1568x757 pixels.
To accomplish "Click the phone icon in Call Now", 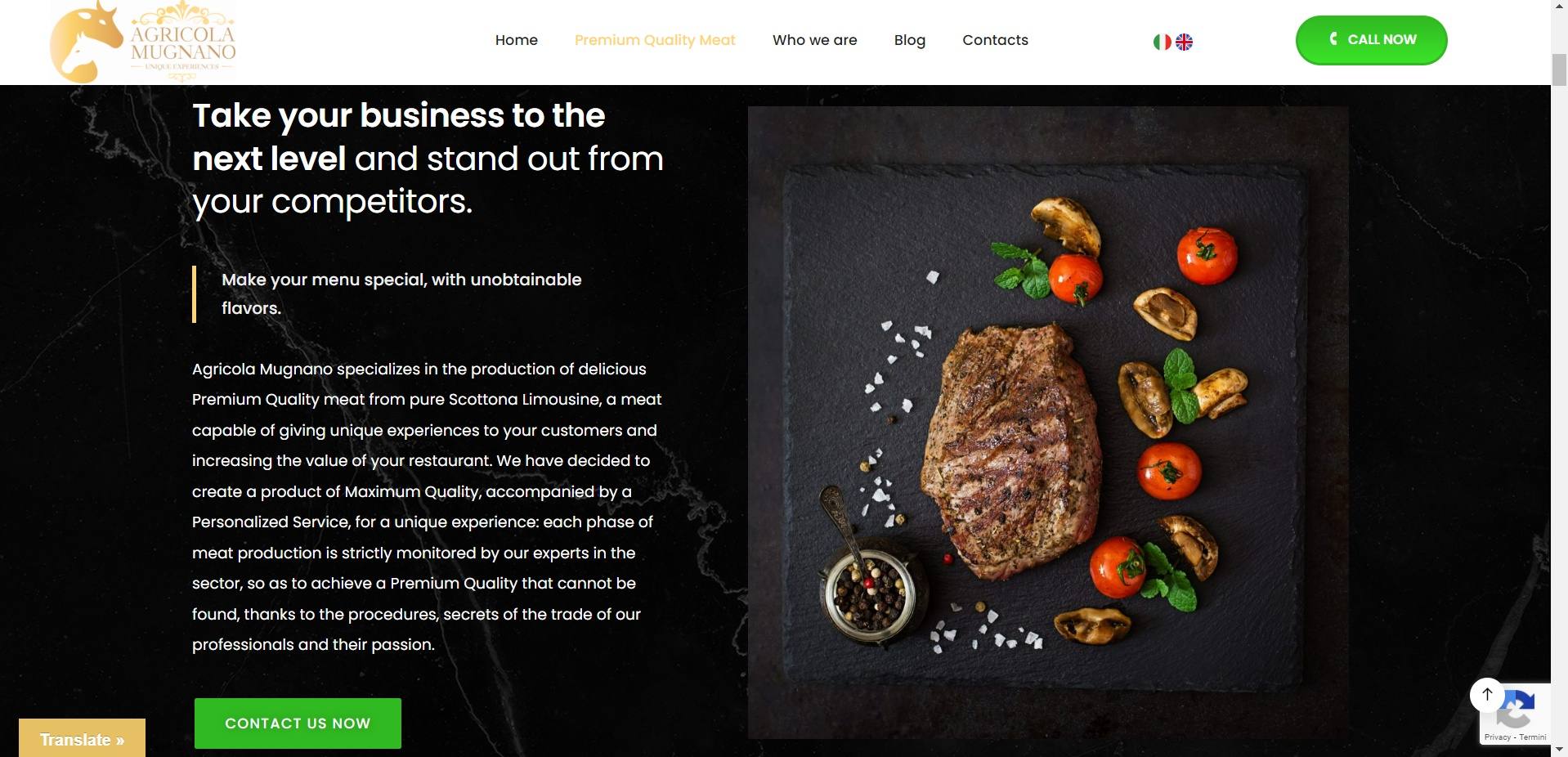I will coord(1333,38).
